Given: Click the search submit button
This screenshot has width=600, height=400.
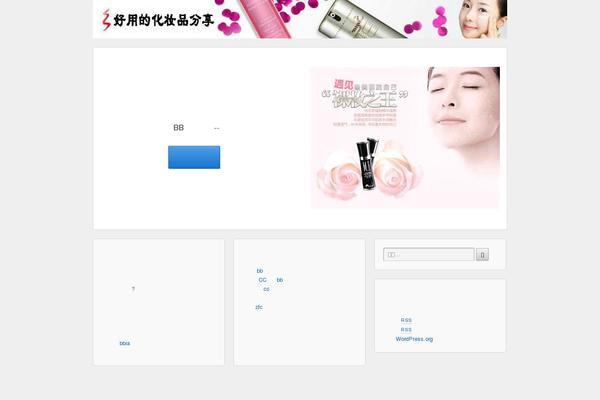Looking at the screenshot, I should [x=482, y=255].
